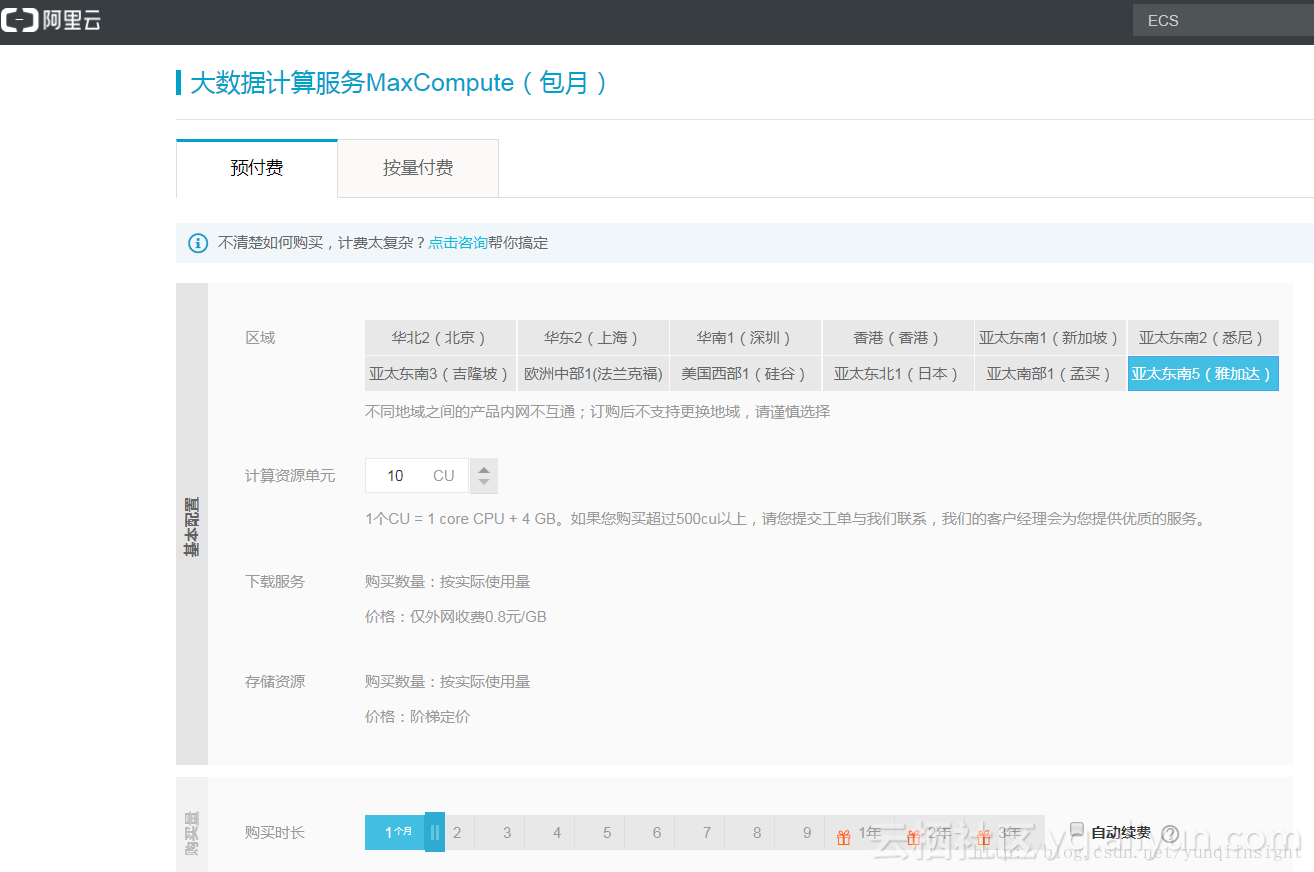Click the ECS search box in header

1223,20
